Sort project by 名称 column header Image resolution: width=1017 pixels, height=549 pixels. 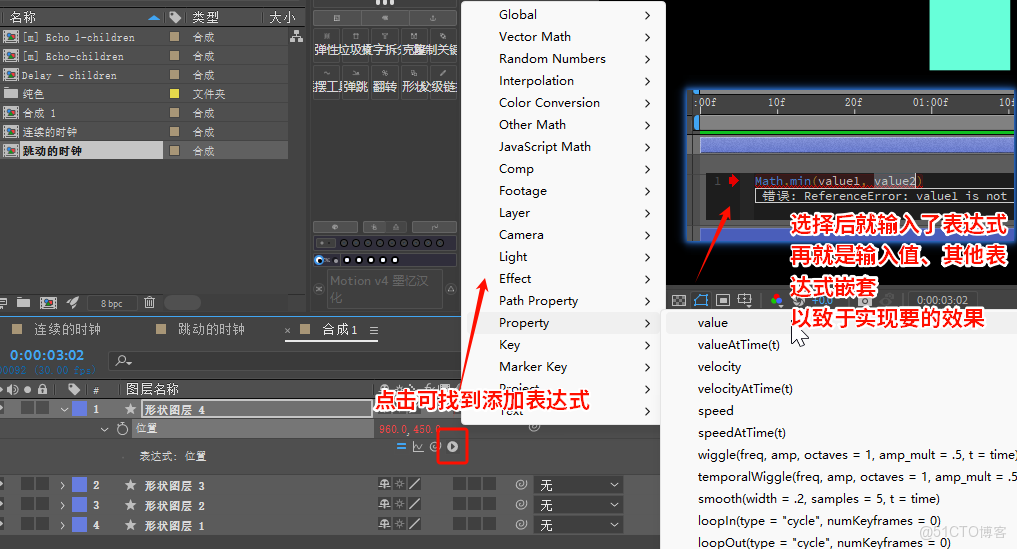click(23, 17)
